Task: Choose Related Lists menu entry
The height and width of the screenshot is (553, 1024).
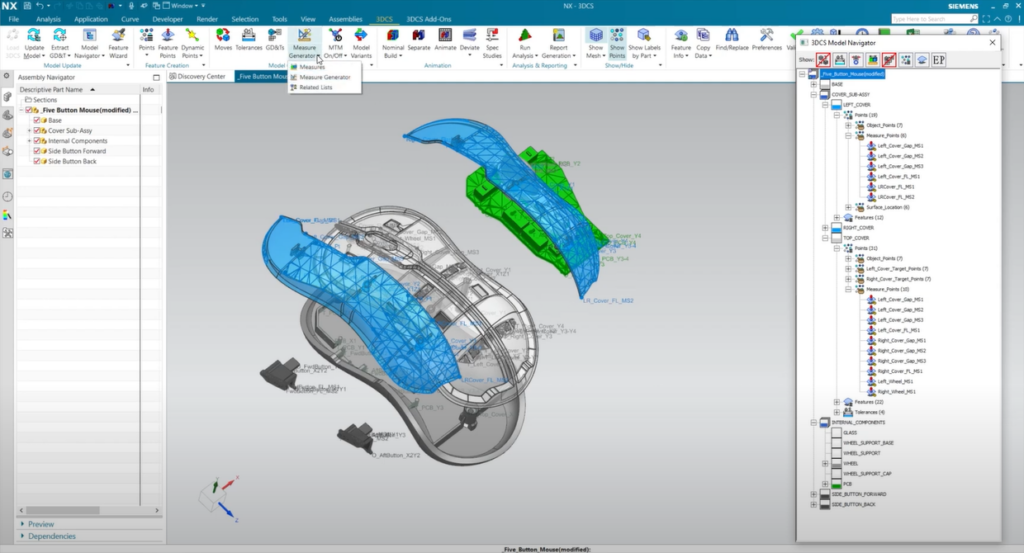Action: 315,87
